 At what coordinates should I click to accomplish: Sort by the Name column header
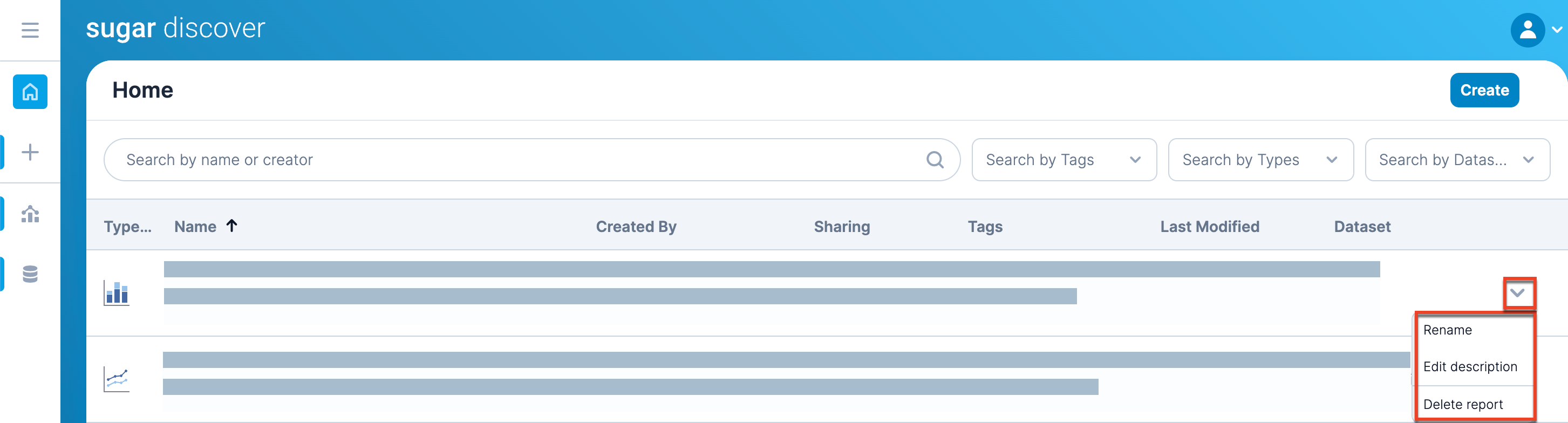tap(195, 227)
